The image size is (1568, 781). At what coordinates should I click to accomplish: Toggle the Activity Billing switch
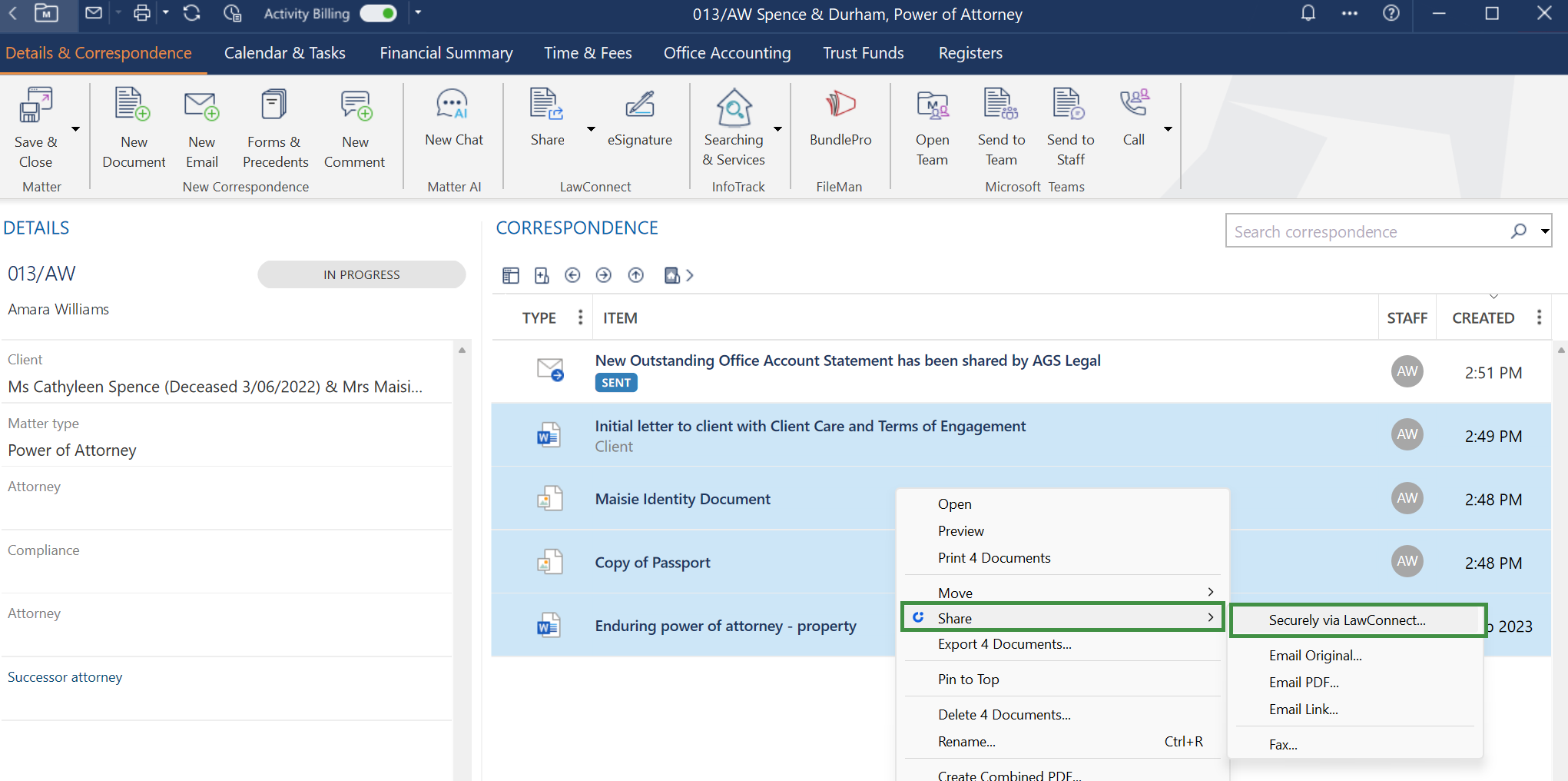(379, 14)
